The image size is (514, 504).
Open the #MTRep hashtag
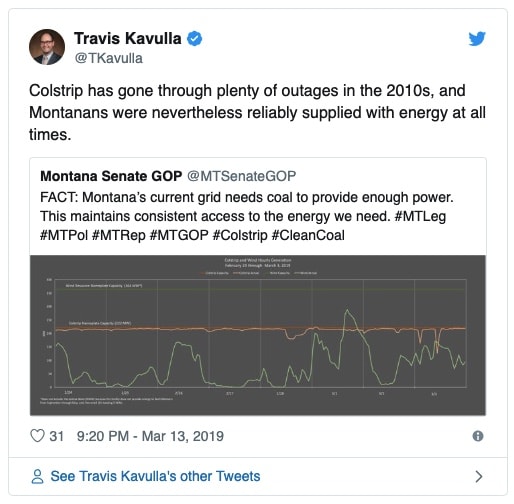click(x=119, y=235)
